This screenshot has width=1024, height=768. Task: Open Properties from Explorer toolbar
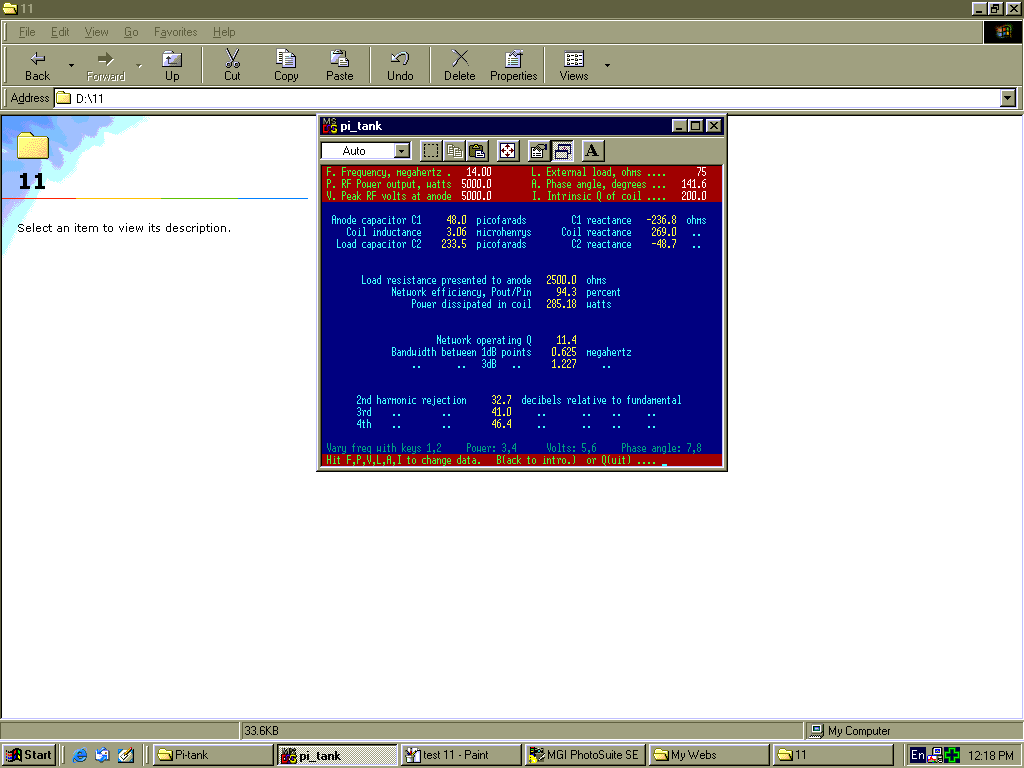513,65
